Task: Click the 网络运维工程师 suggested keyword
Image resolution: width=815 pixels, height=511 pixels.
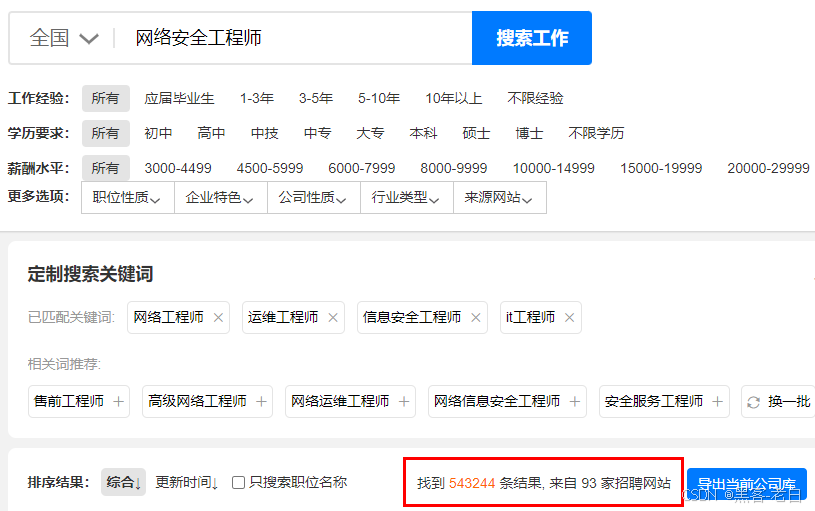Action: pos(340,401)
